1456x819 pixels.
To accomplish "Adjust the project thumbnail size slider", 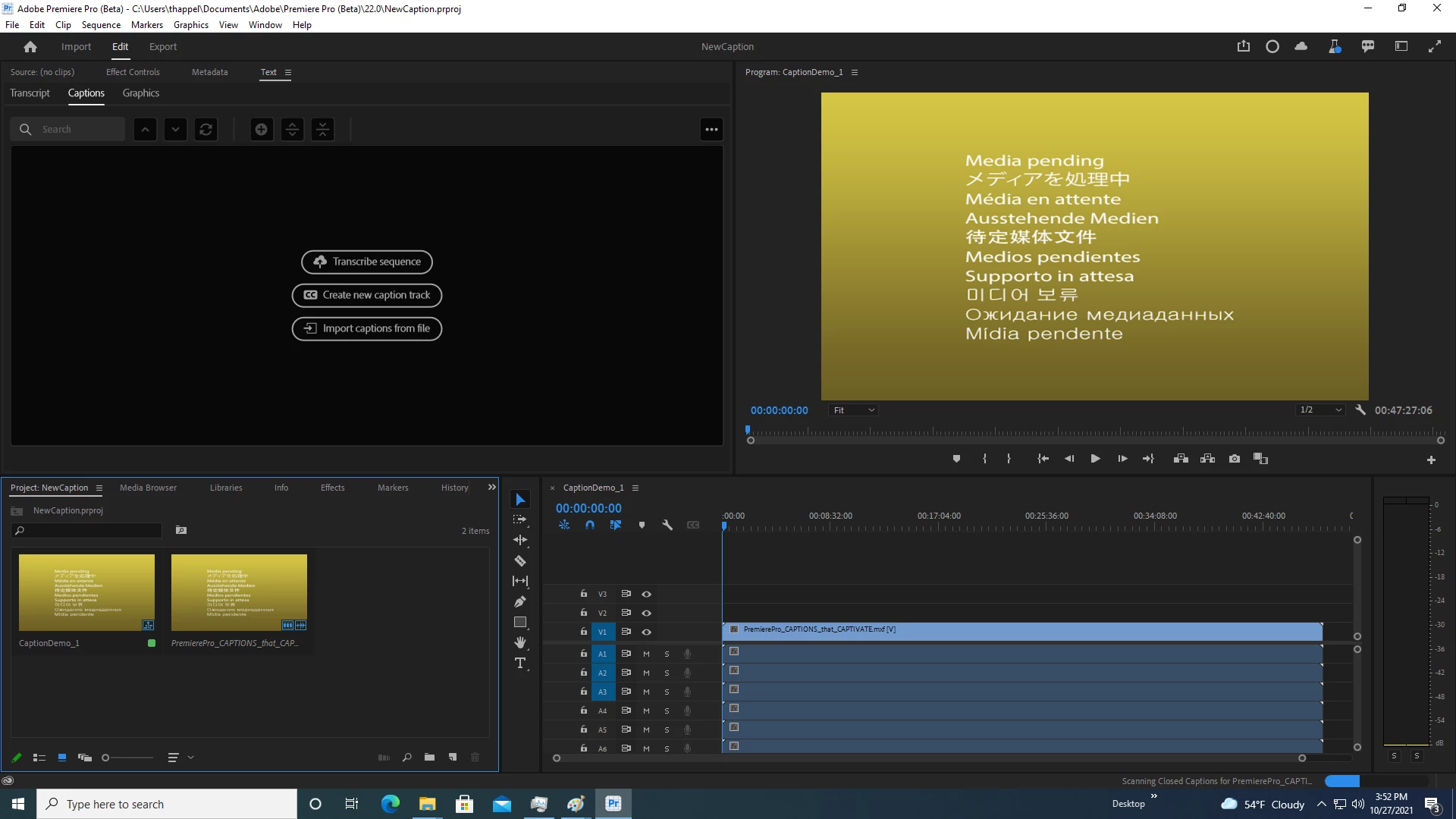I will [106, 758].
